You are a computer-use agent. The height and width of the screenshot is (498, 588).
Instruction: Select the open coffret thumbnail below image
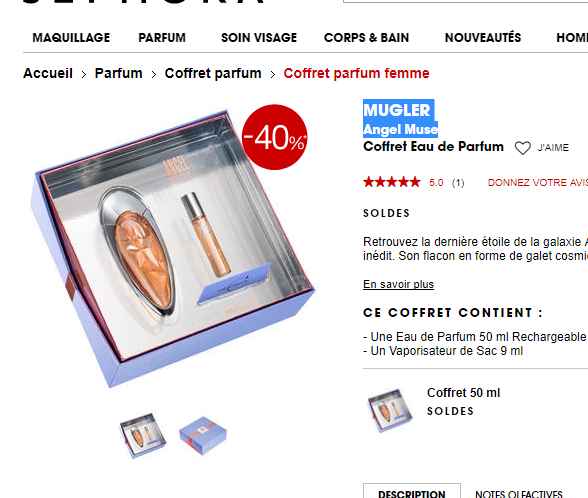coord(143,436)
